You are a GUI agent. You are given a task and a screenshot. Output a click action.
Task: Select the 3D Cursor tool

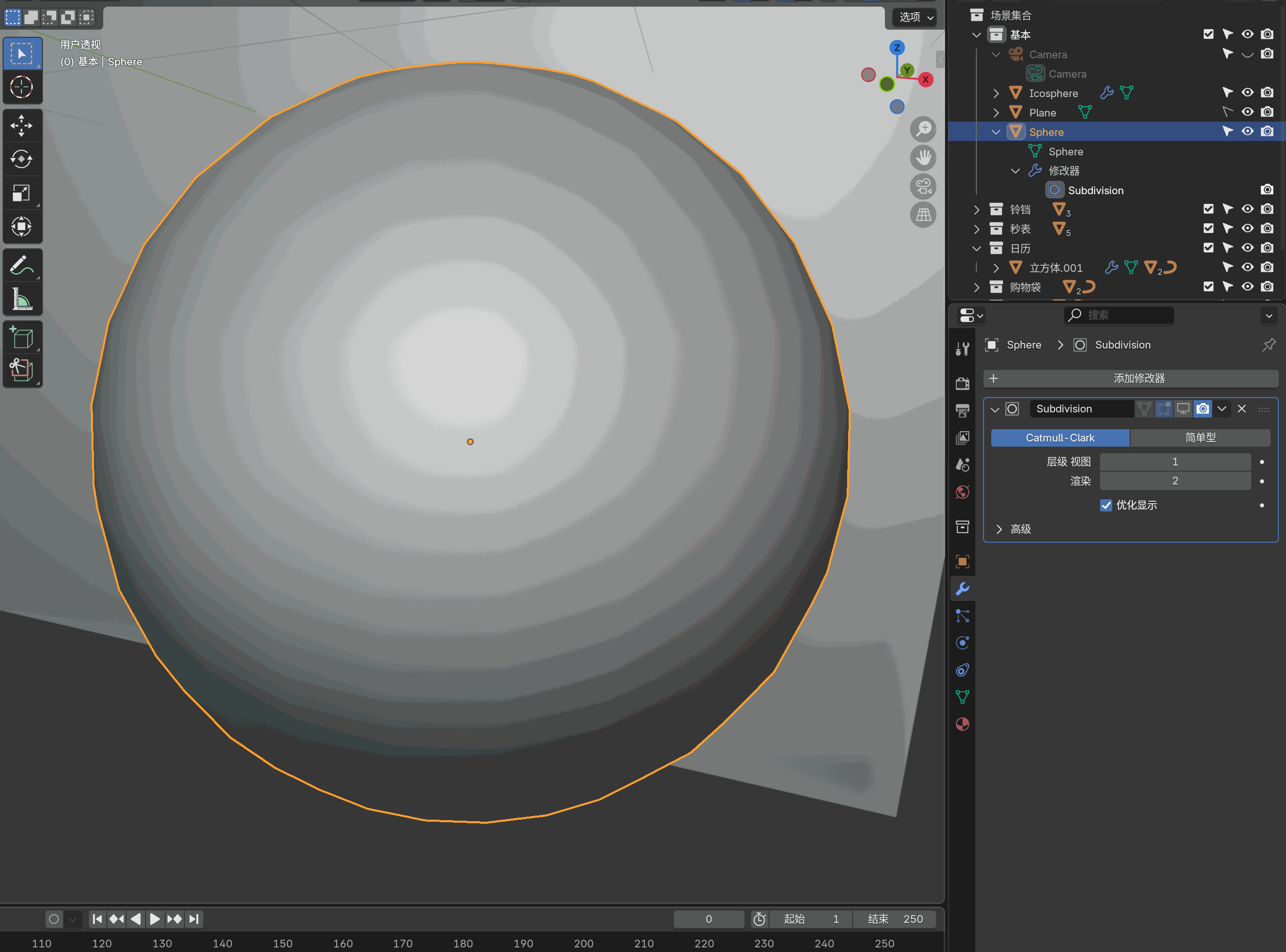pos(21,87)
